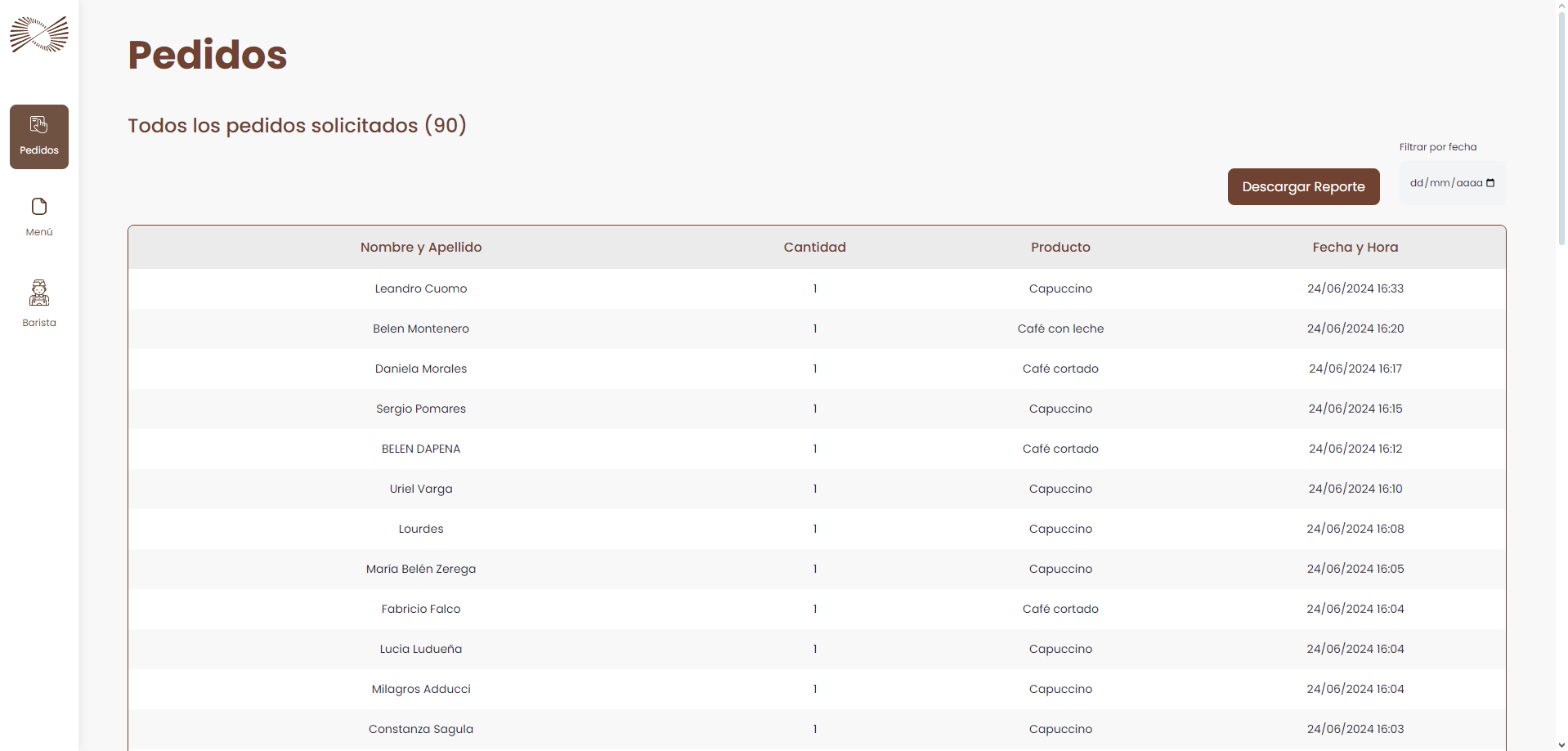Click the Descargar Reporte button
The width and height of the screenshot is (1568, 751).
click(x=1303, y=187)
